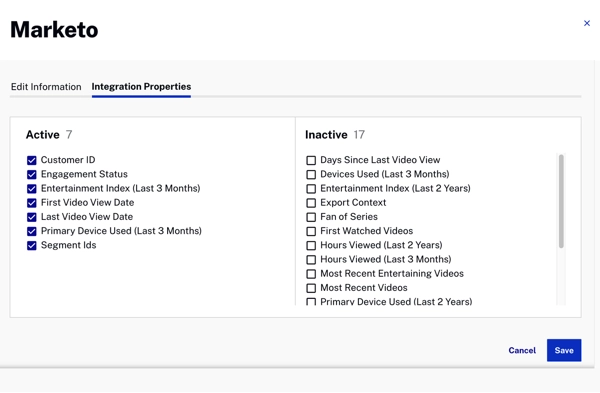Image resolution: width=600 pixels, height=393 pixels.
Task: Uncheck First Video View Date
Action: [x=32, y=203]
